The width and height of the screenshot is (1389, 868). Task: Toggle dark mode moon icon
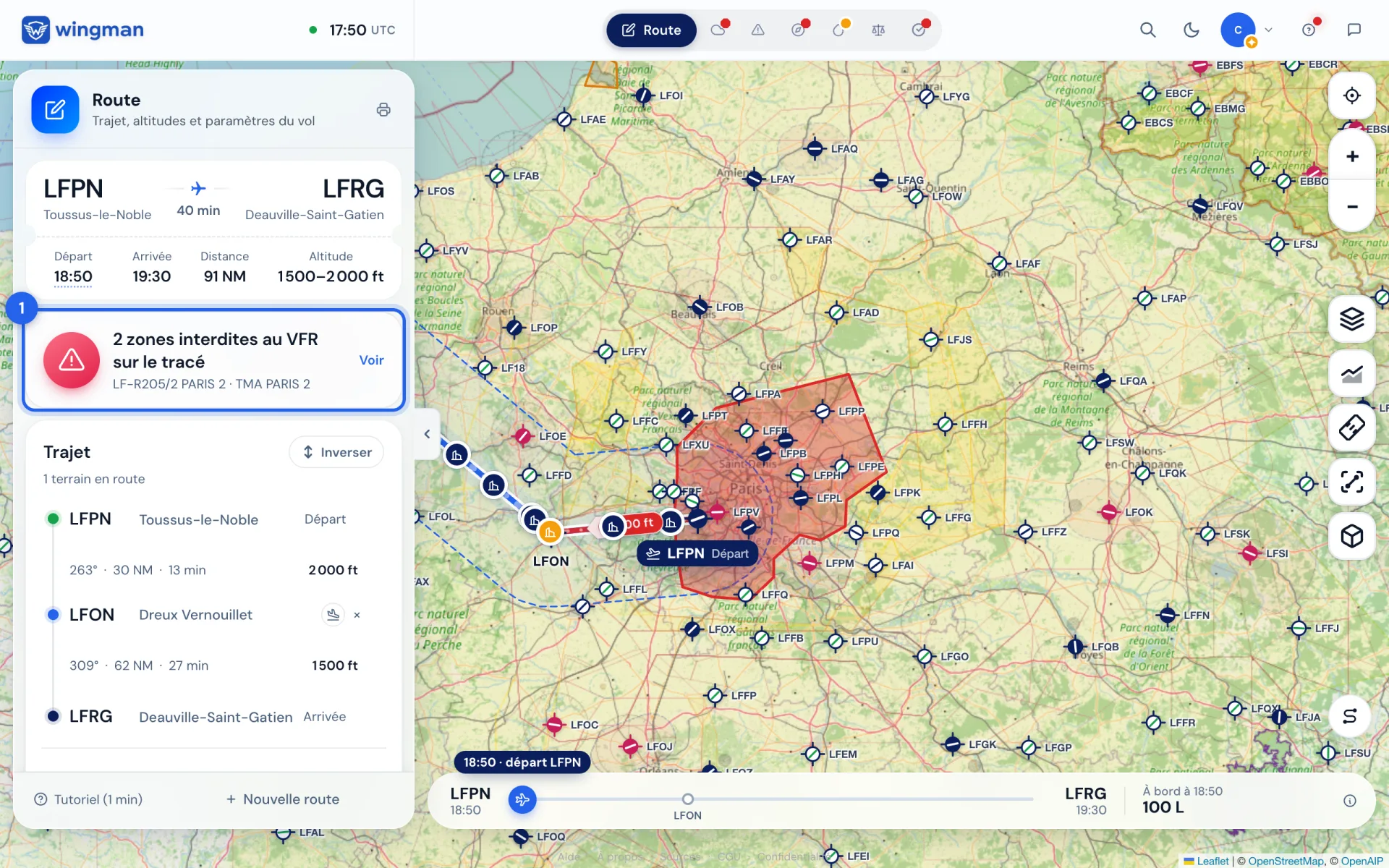(1191, 30)
